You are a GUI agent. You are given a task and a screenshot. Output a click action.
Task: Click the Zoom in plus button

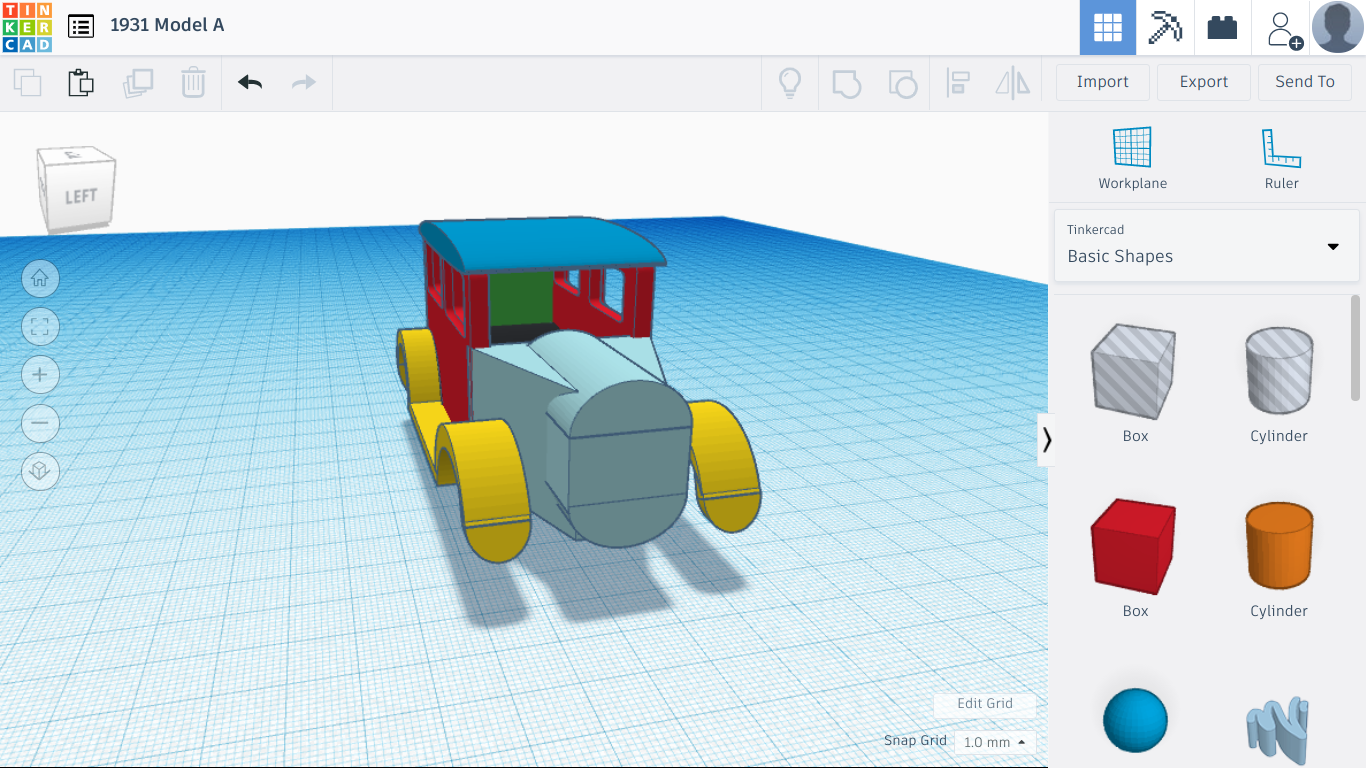(40, 374)
